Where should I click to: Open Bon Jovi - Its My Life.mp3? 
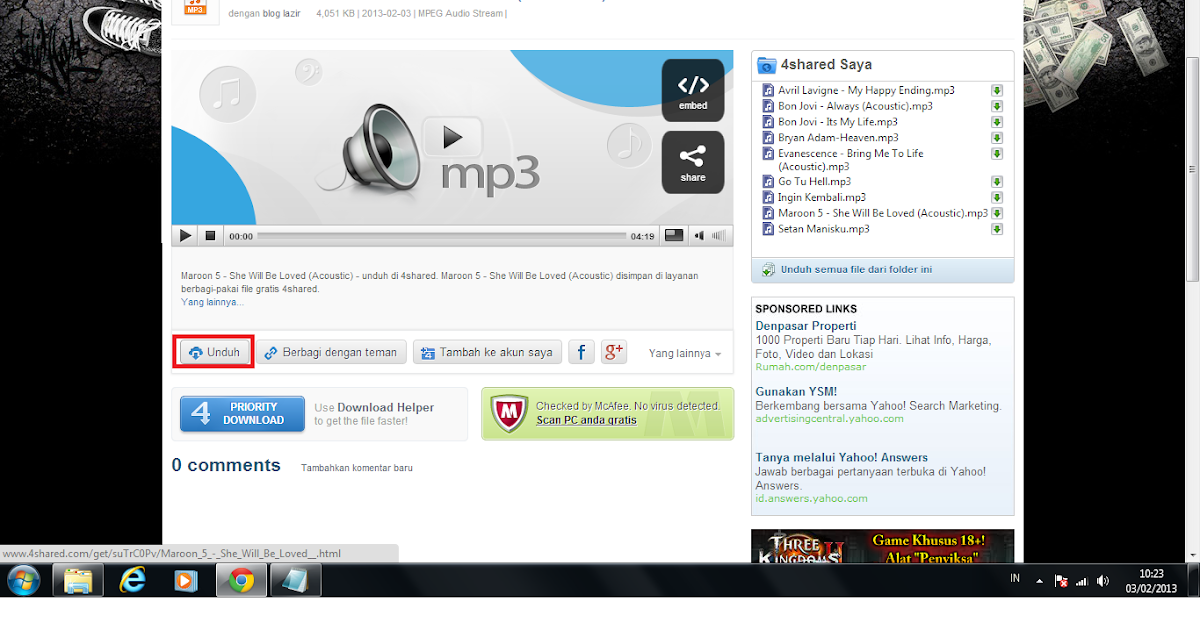click(x=838, y=122)
